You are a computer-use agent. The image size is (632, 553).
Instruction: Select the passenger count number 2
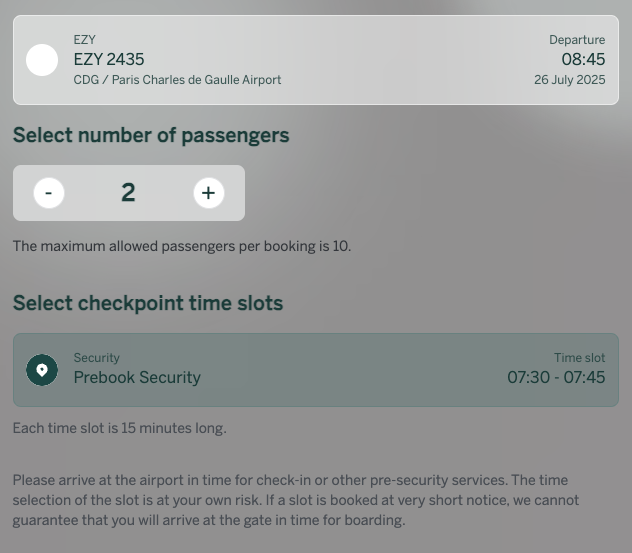pyautogui.click(x=128, y=193)
